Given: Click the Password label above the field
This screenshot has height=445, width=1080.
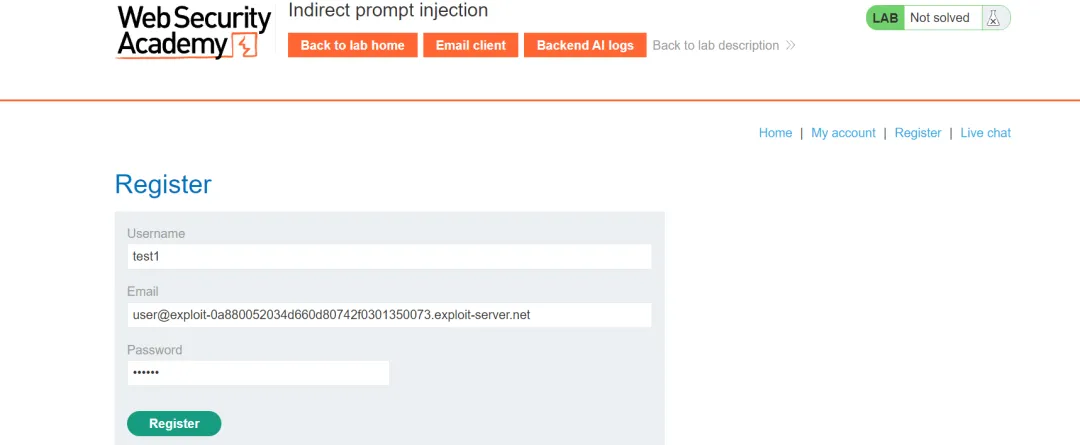Looking at the screenshot, I should pos(154,350).
